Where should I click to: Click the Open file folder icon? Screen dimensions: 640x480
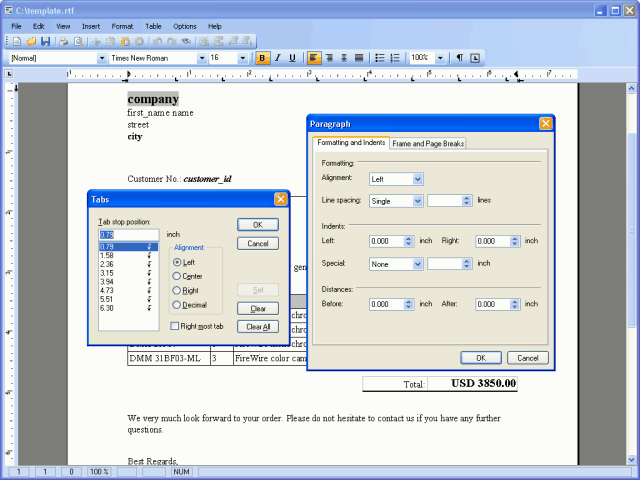[x=31, y=42]
